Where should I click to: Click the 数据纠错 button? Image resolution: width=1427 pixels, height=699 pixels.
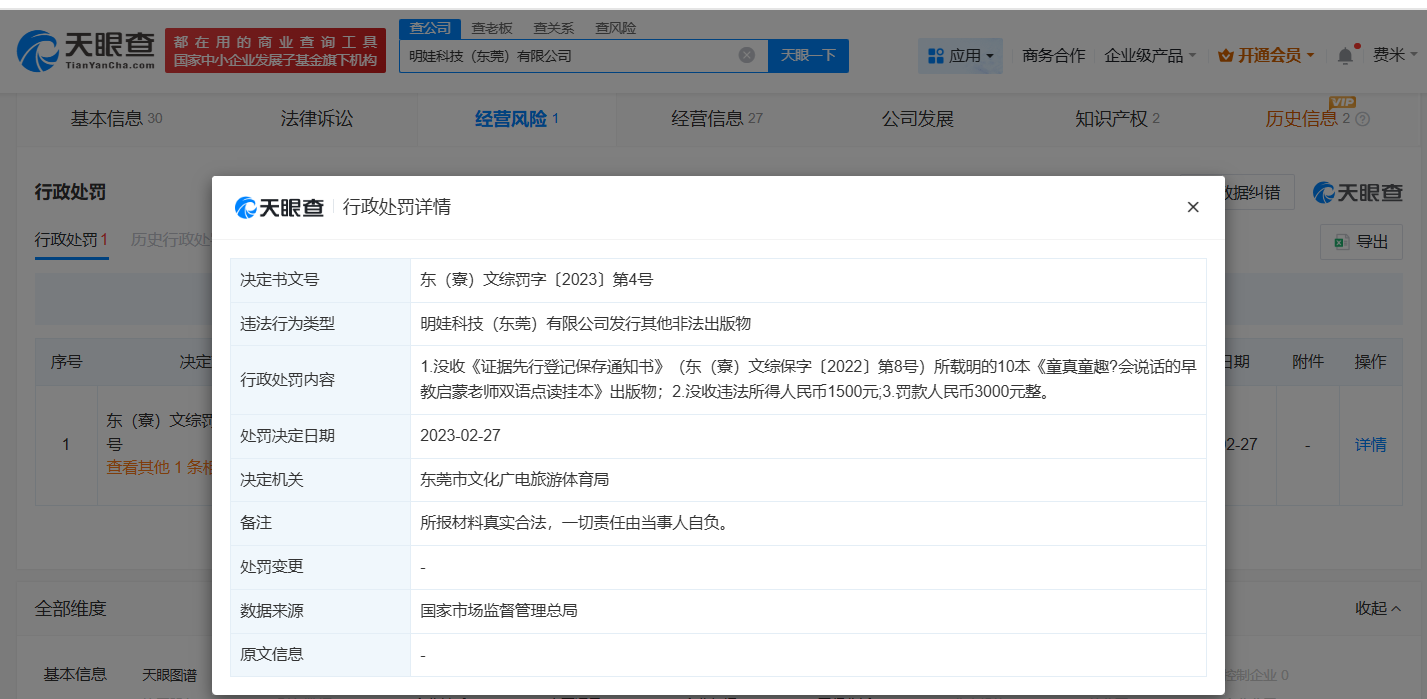coord(1255,191)
